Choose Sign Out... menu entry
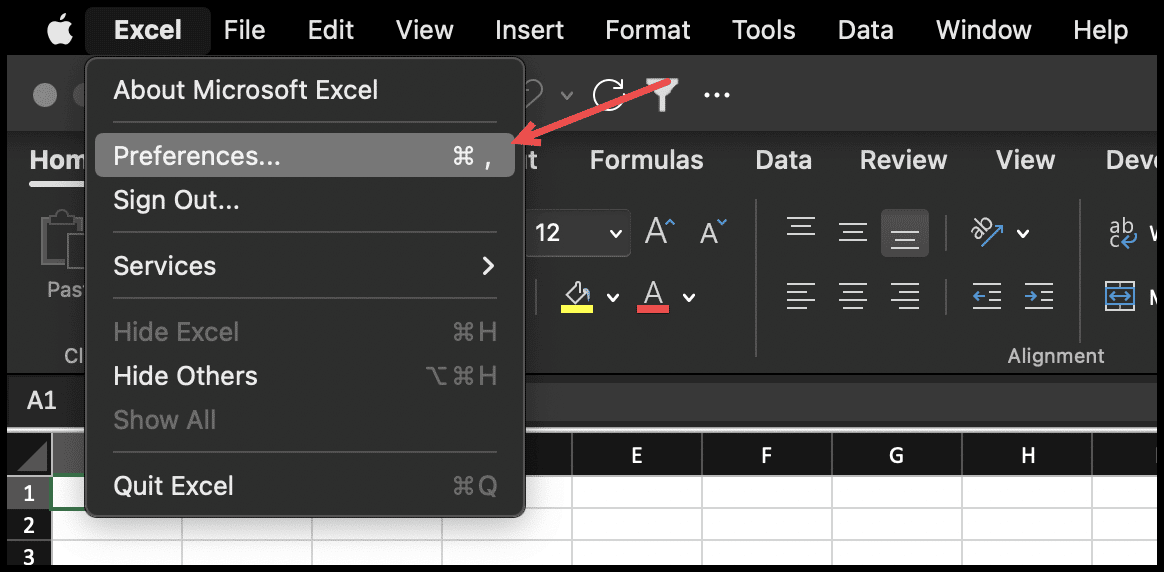 [x=304, y=200]
